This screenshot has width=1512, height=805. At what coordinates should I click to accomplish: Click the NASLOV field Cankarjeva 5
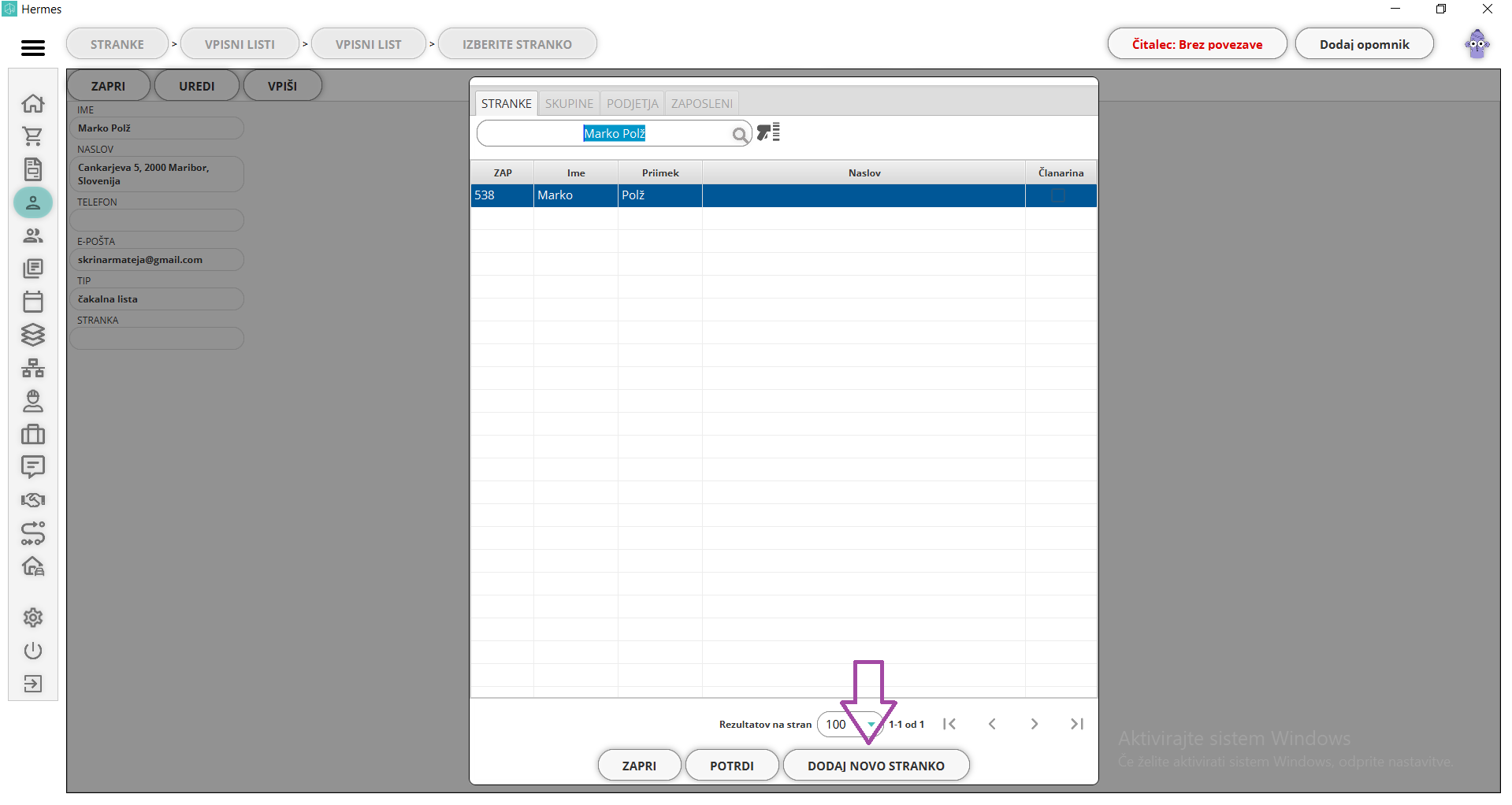click(x=157, y=174)
